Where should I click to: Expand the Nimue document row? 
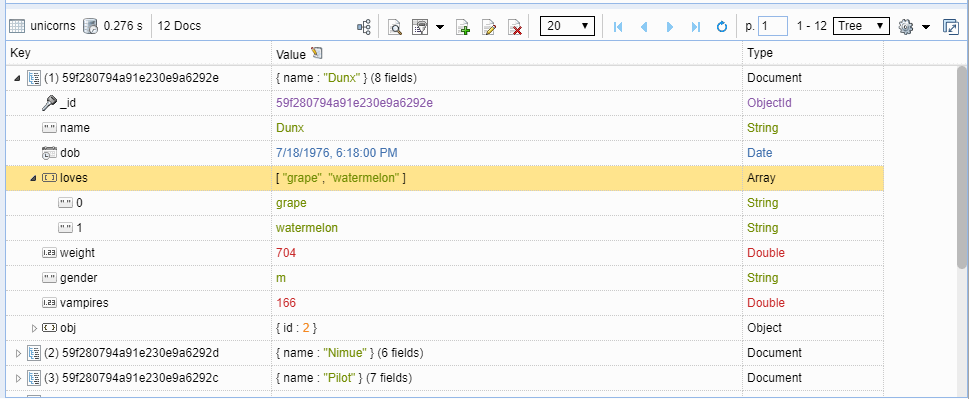[18, 353]
